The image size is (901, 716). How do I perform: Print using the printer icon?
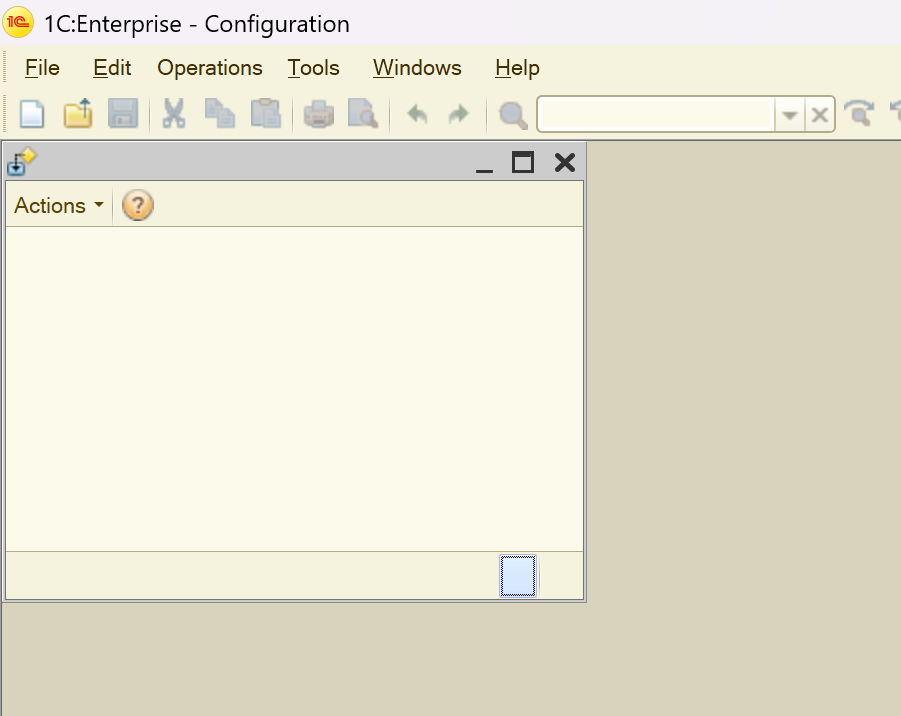pos(318,114)
